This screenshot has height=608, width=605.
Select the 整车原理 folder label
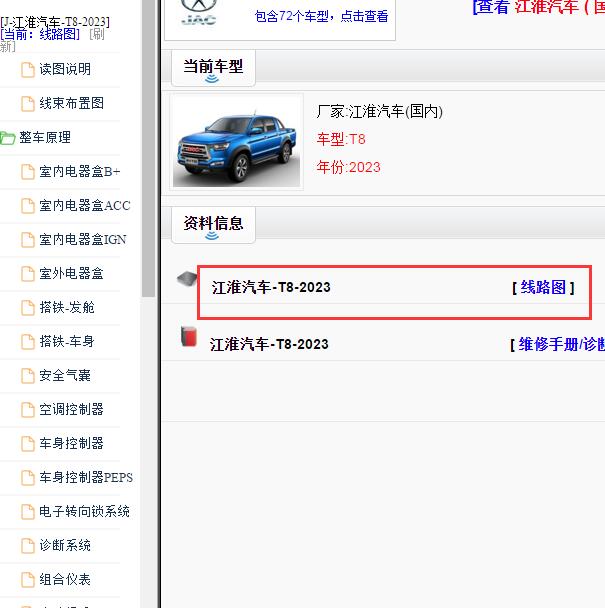coord(45,137)
